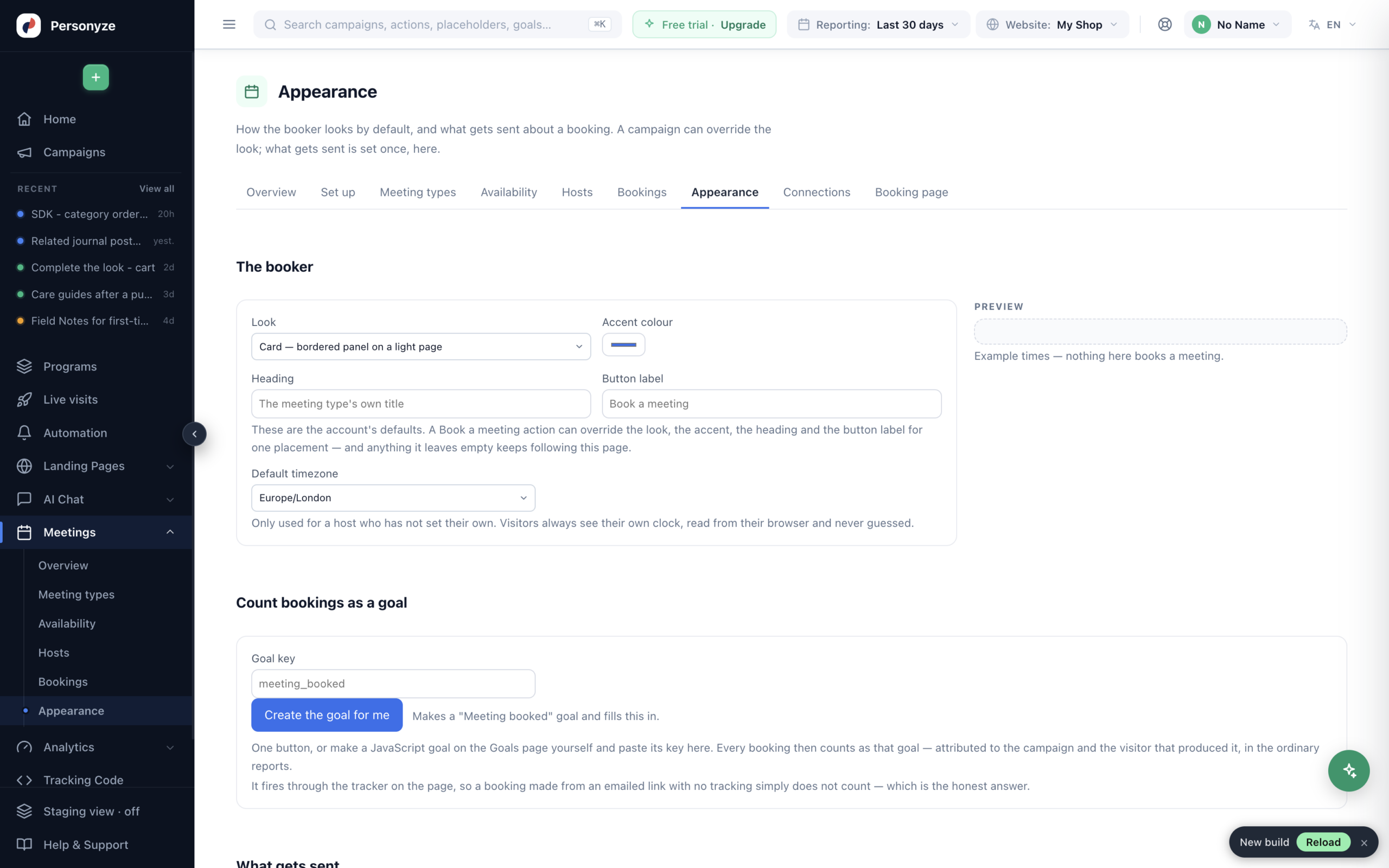Click the Live visits rocket icon
1389x868 pixels.
[24, 400]
